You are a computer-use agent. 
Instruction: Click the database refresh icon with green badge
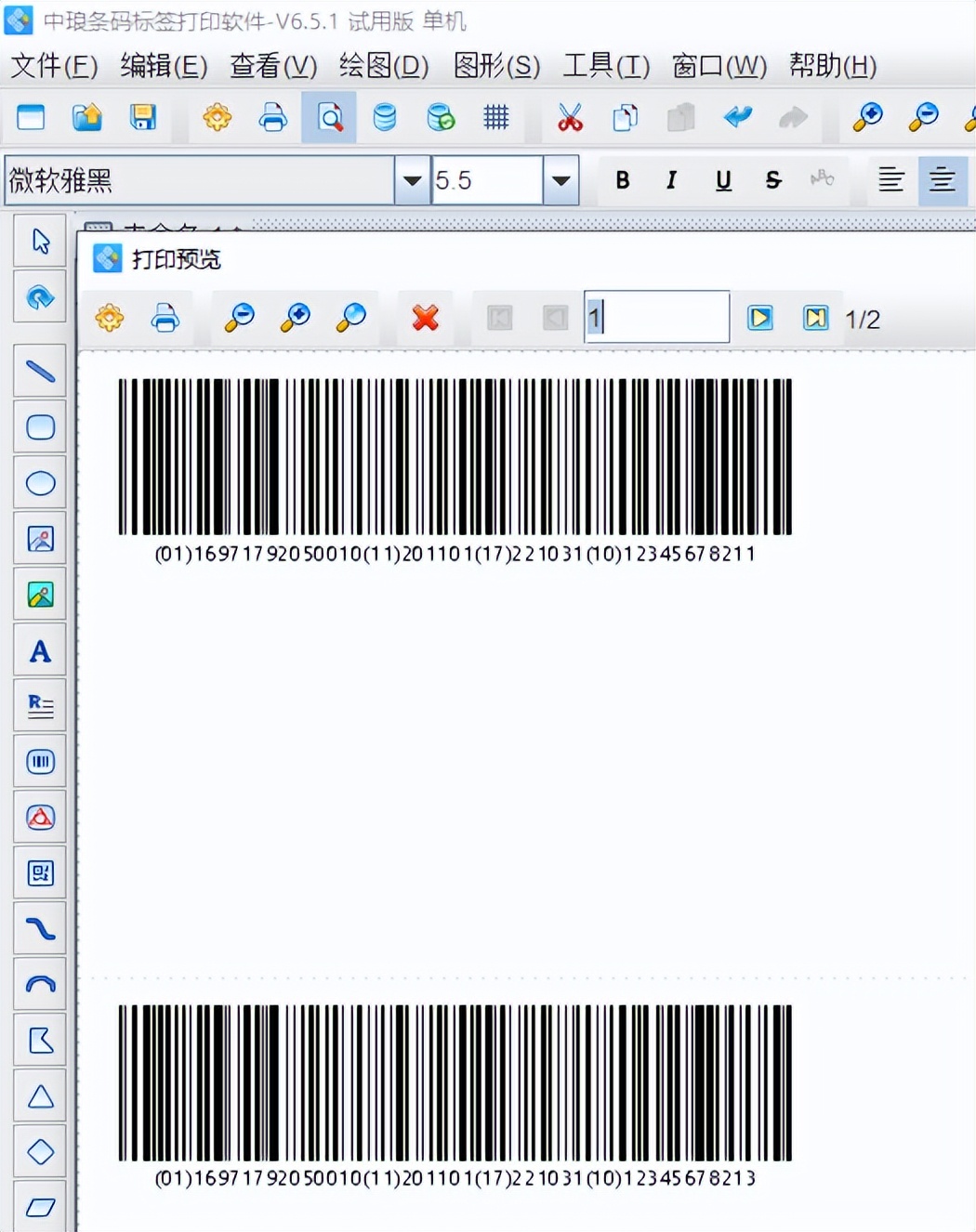[x=441, y=117]
